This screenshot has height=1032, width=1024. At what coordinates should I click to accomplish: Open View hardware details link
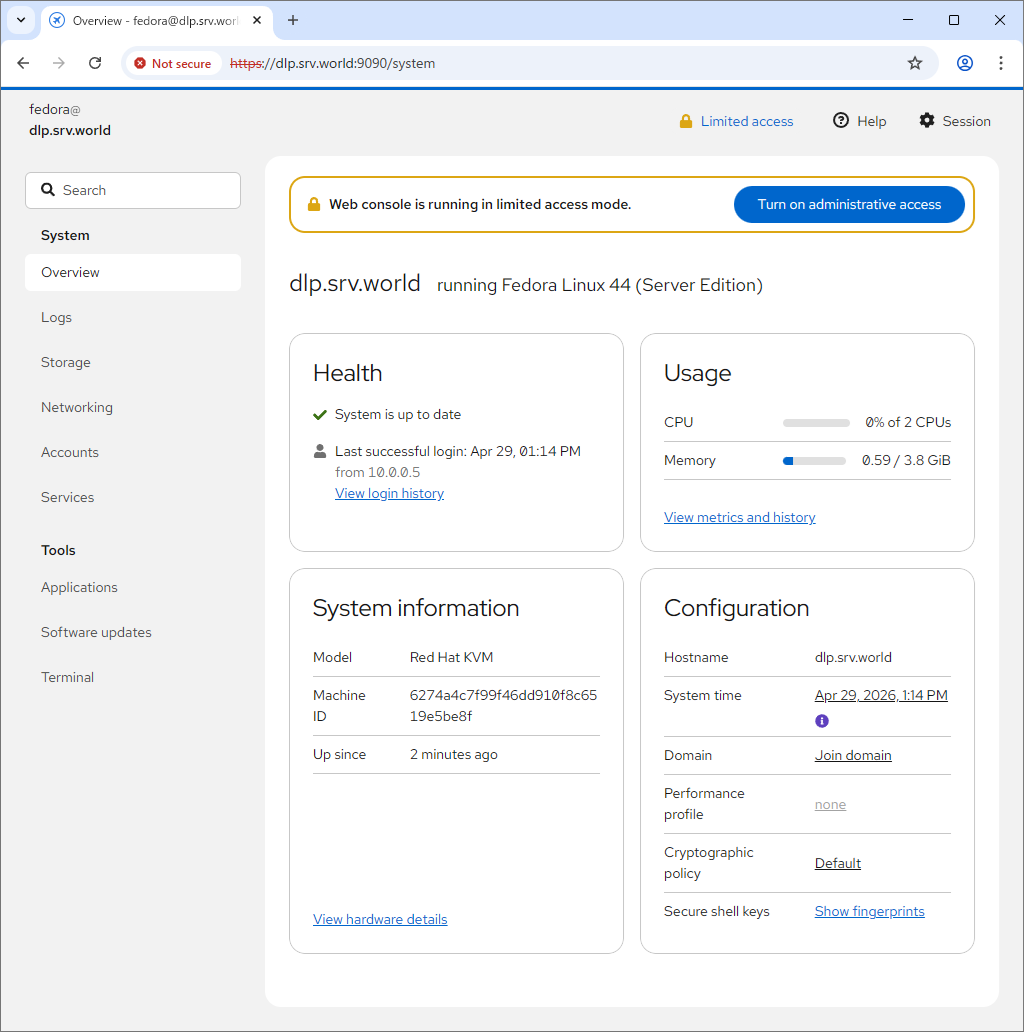[380, 919]
